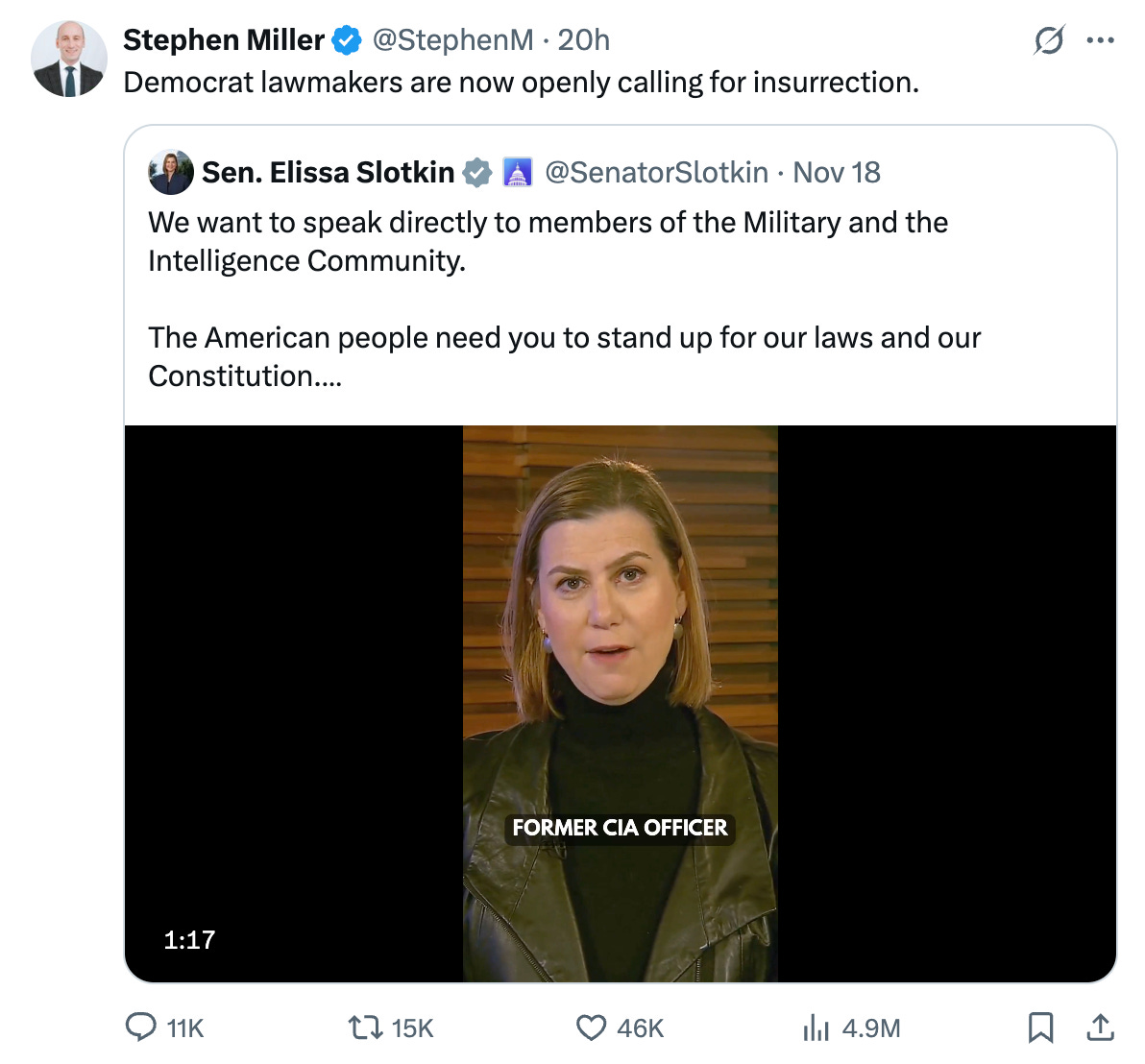Viewport: 1145px width, 1064px height.
Task: Open the share upload icon
Action: coord(1100,1027)
